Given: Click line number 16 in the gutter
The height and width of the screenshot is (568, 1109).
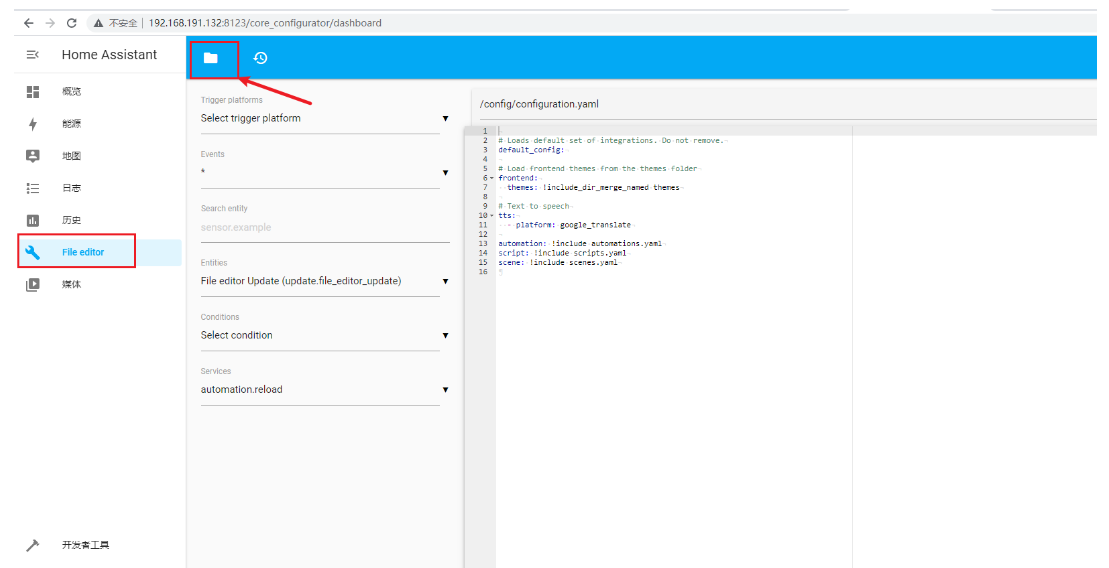Looking at the screenshot, I should click(x=483, y=272).
